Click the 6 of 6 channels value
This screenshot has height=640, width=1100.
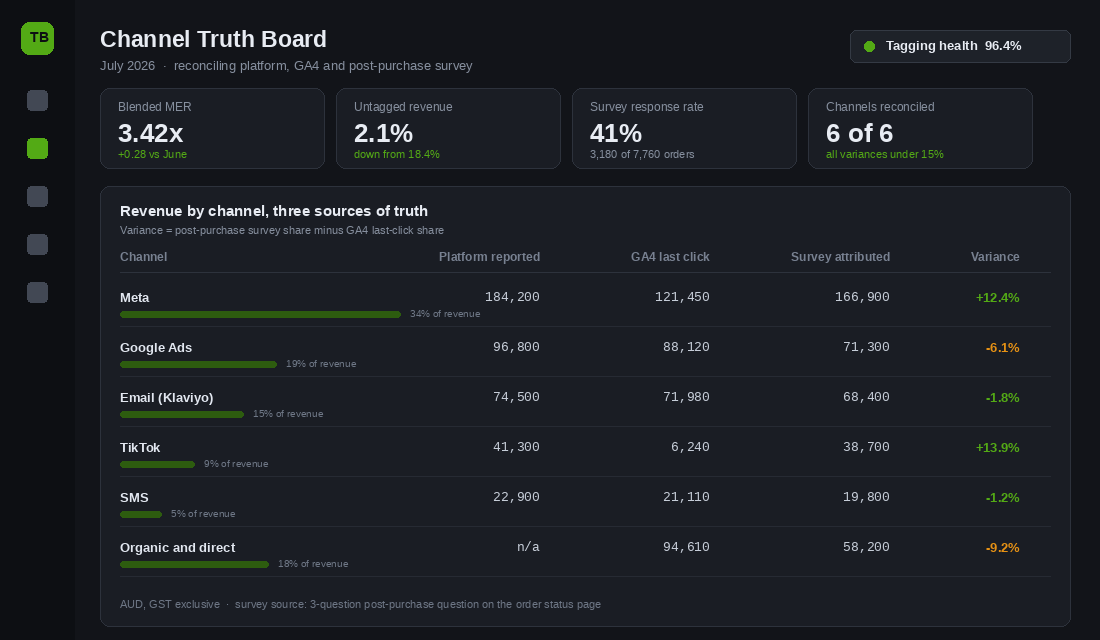coord(859,133)
